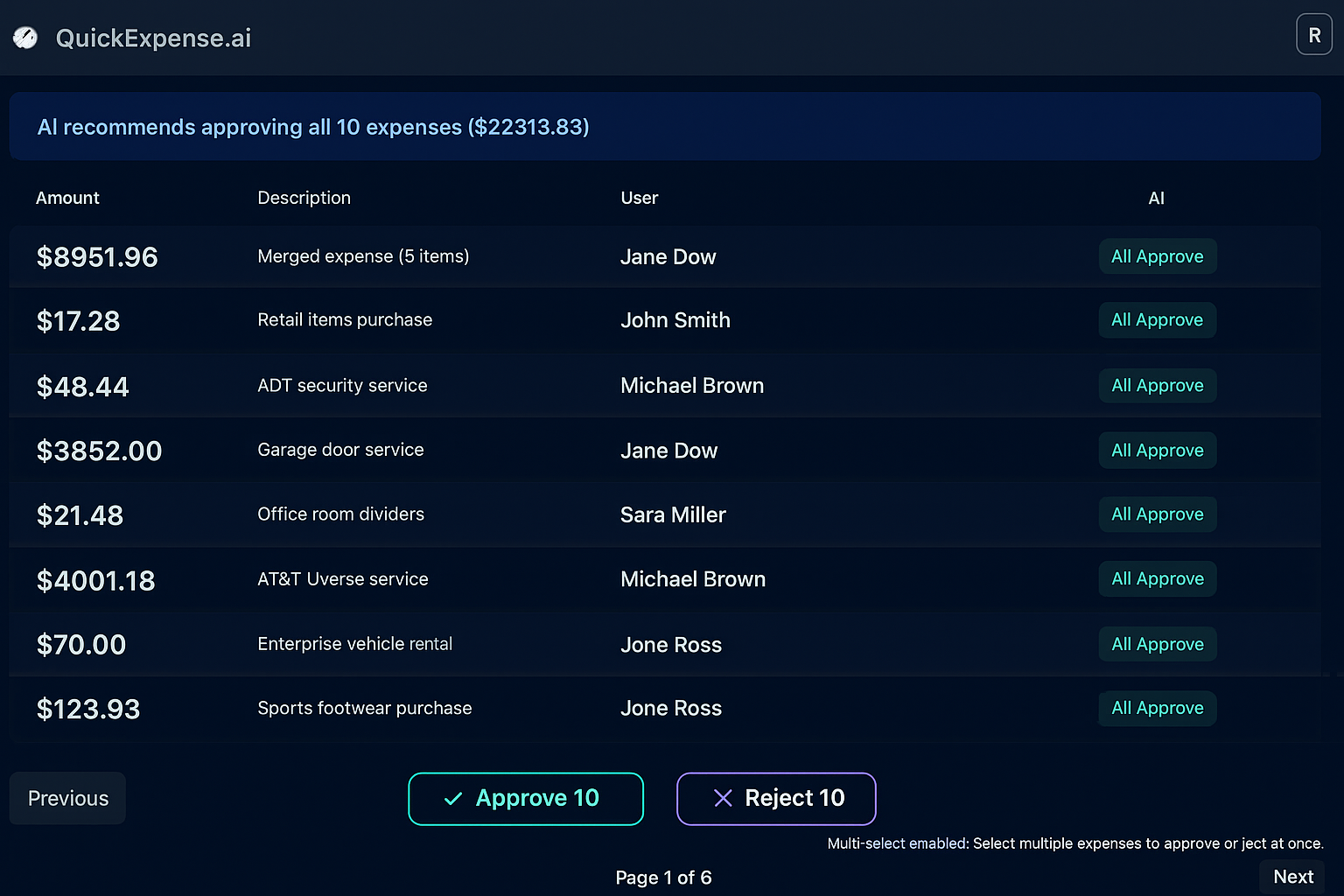
Task: Go to the Previous page
Action: tap(66, 798)
